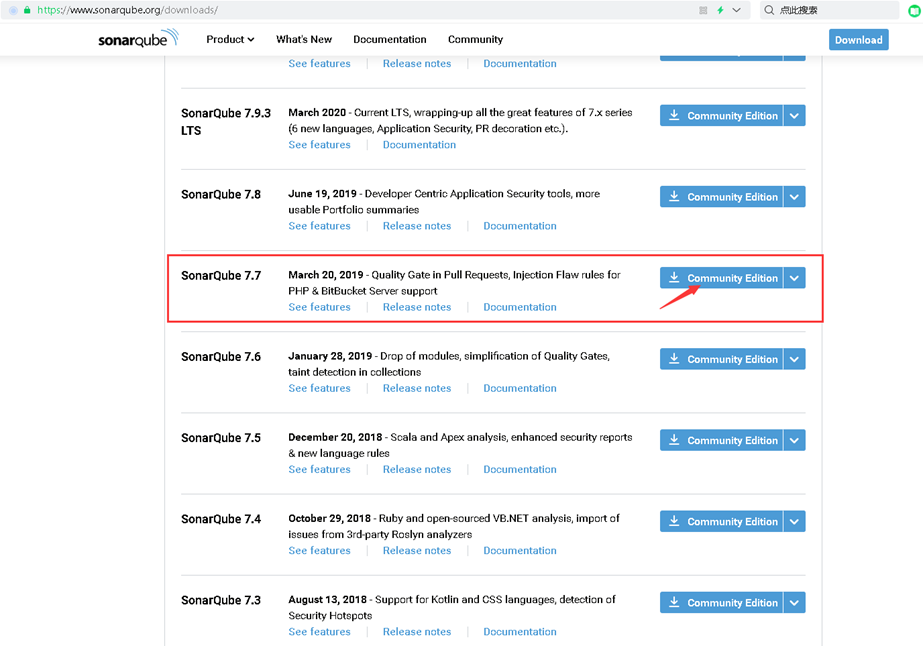Image resolution: width=923 pixels, height=646 pixels.
Task: Open See features for SonarQube 7.3
Action: (319, 632)
